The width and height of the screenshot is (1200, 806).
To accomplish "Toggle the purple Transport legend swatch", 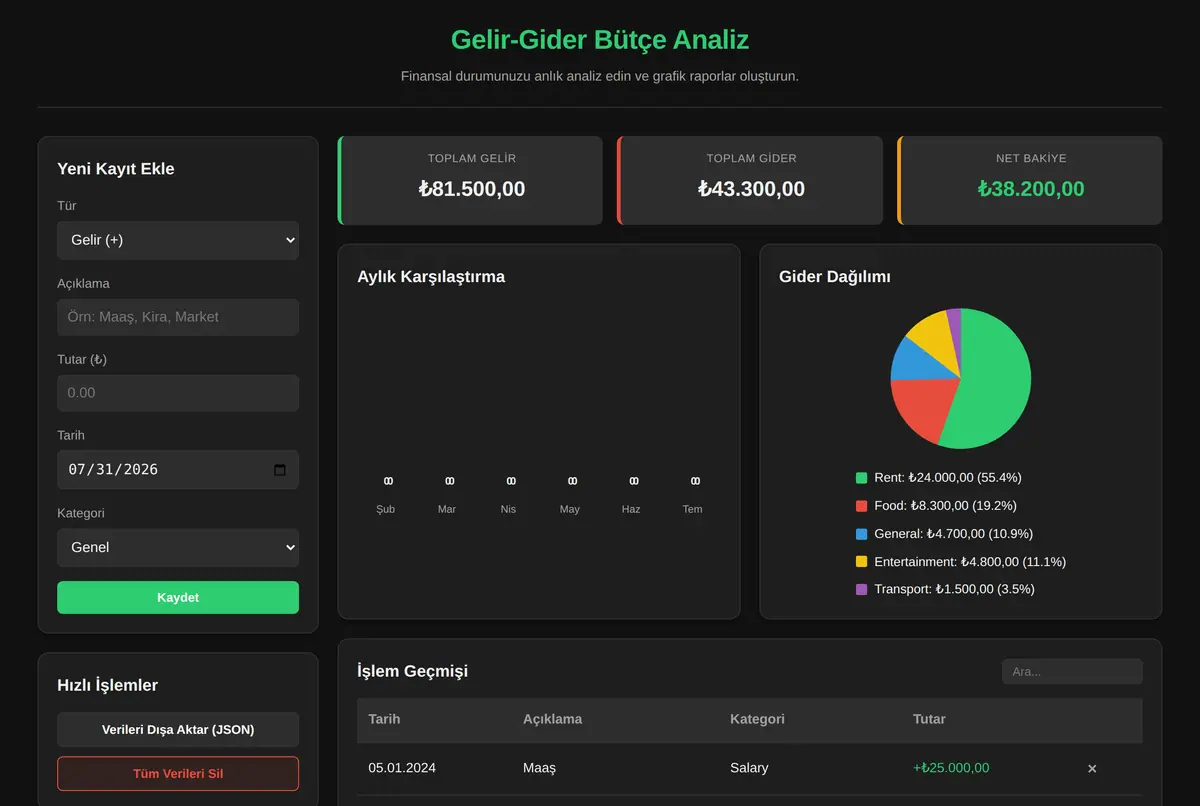I will pos(862,589).
